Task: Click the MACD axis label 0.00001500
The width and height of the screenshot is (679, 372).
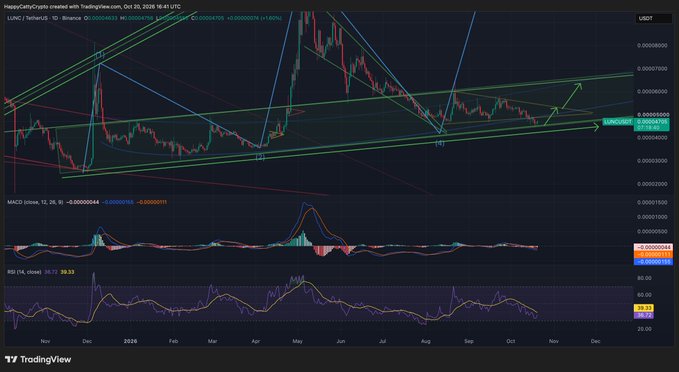Action: [652, 202]
